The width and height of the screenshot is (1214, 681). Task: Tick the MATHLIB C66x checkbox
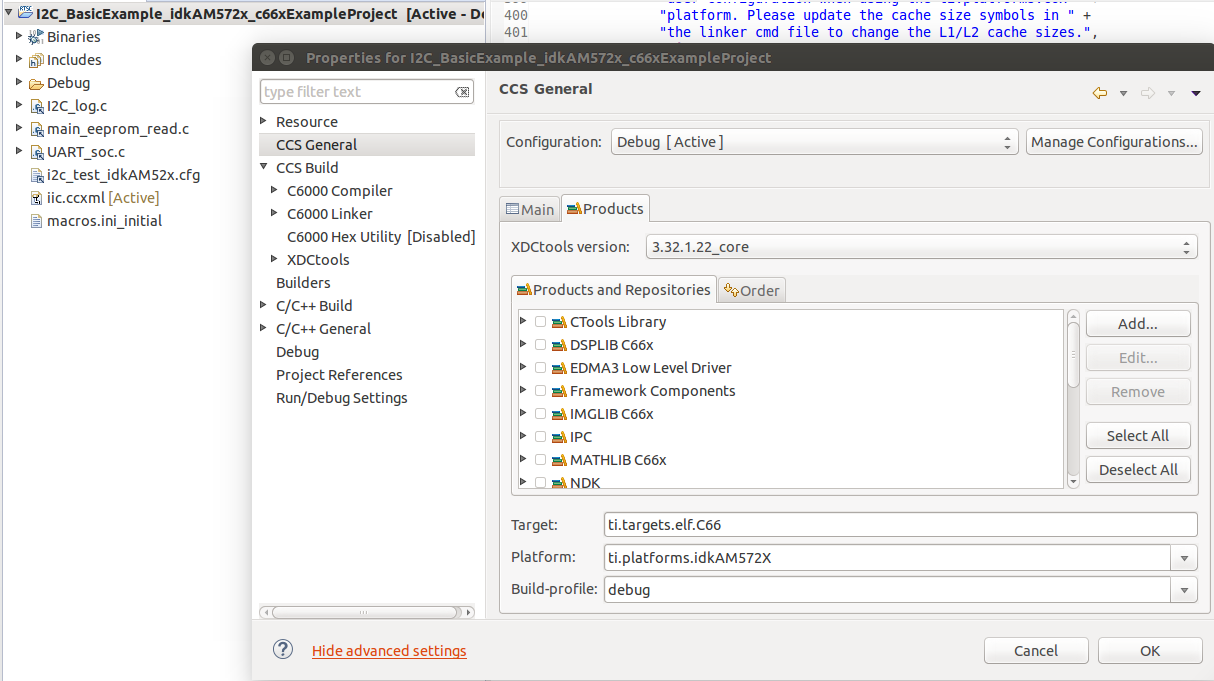point(541,460)
